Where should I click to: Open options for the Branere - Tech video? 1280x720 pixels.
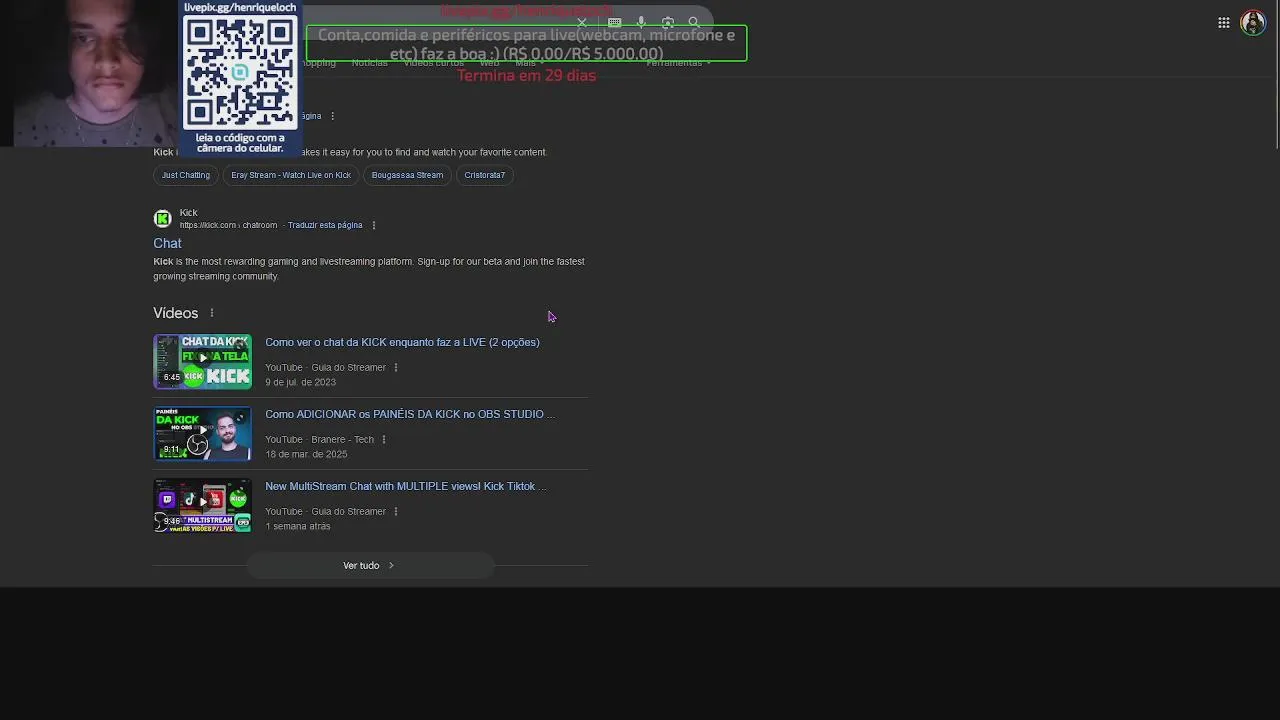click(x=383, y=439)
